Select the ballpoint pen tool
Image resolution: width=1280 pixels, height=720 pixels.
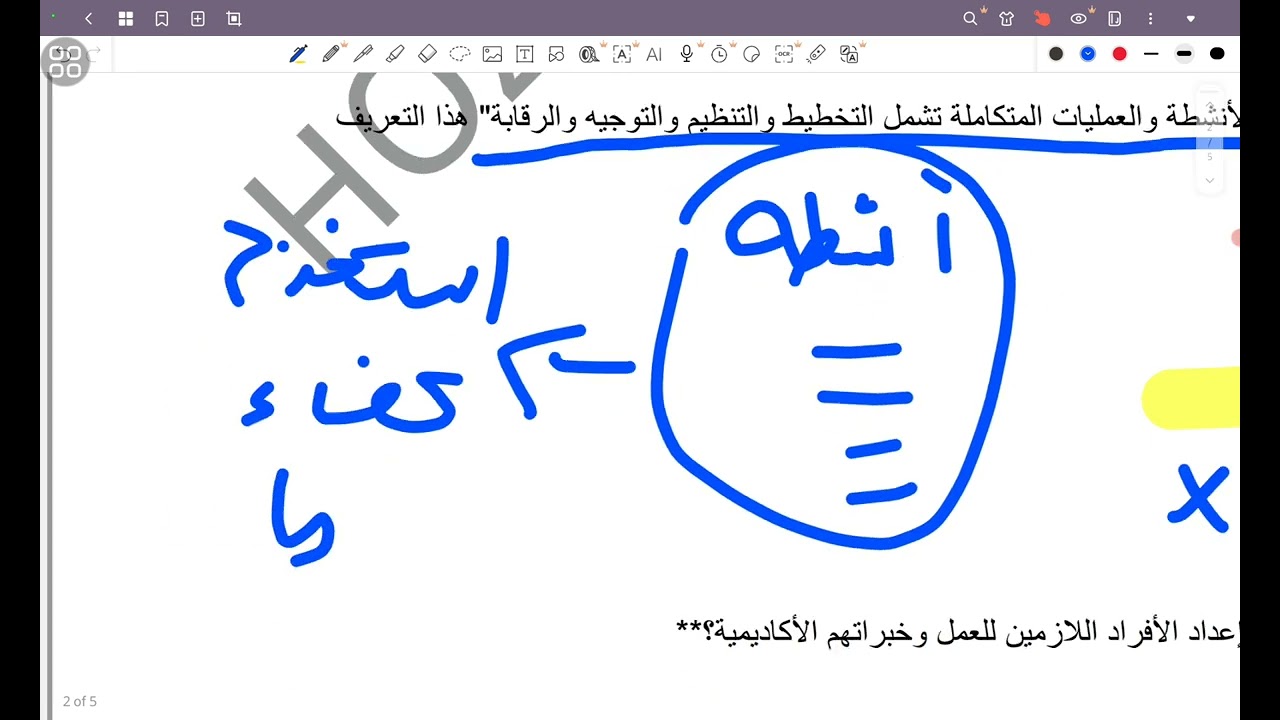[x=363, y=54]
